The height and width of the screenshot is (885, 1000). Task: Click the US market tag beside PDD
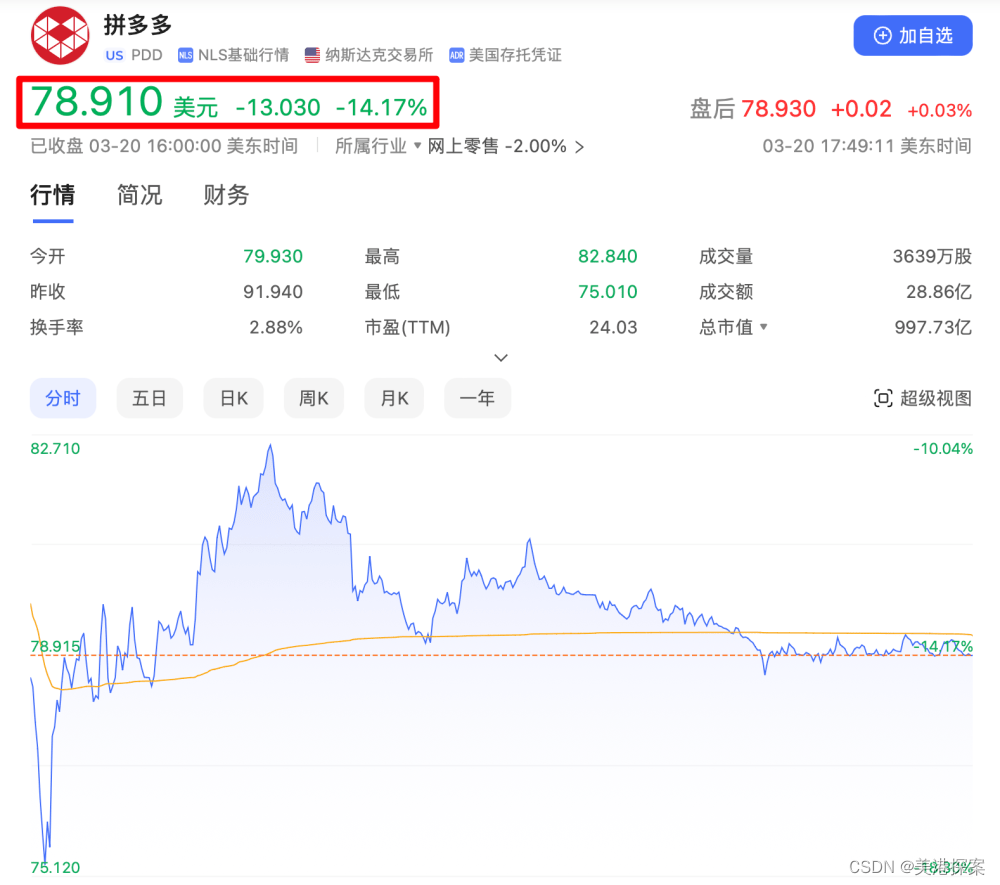(115, 55)
